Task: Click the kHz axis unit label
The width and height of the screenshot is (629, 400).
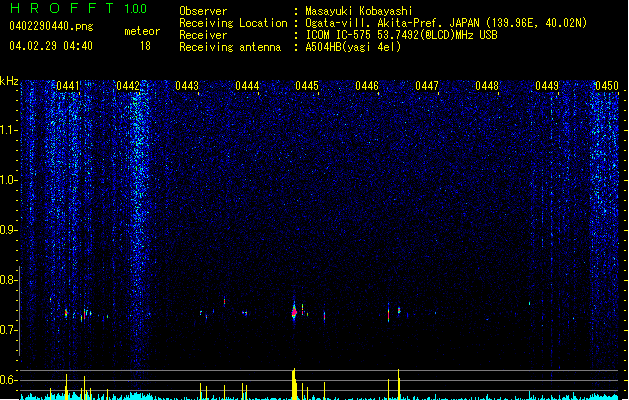Action: pos(9,81)
